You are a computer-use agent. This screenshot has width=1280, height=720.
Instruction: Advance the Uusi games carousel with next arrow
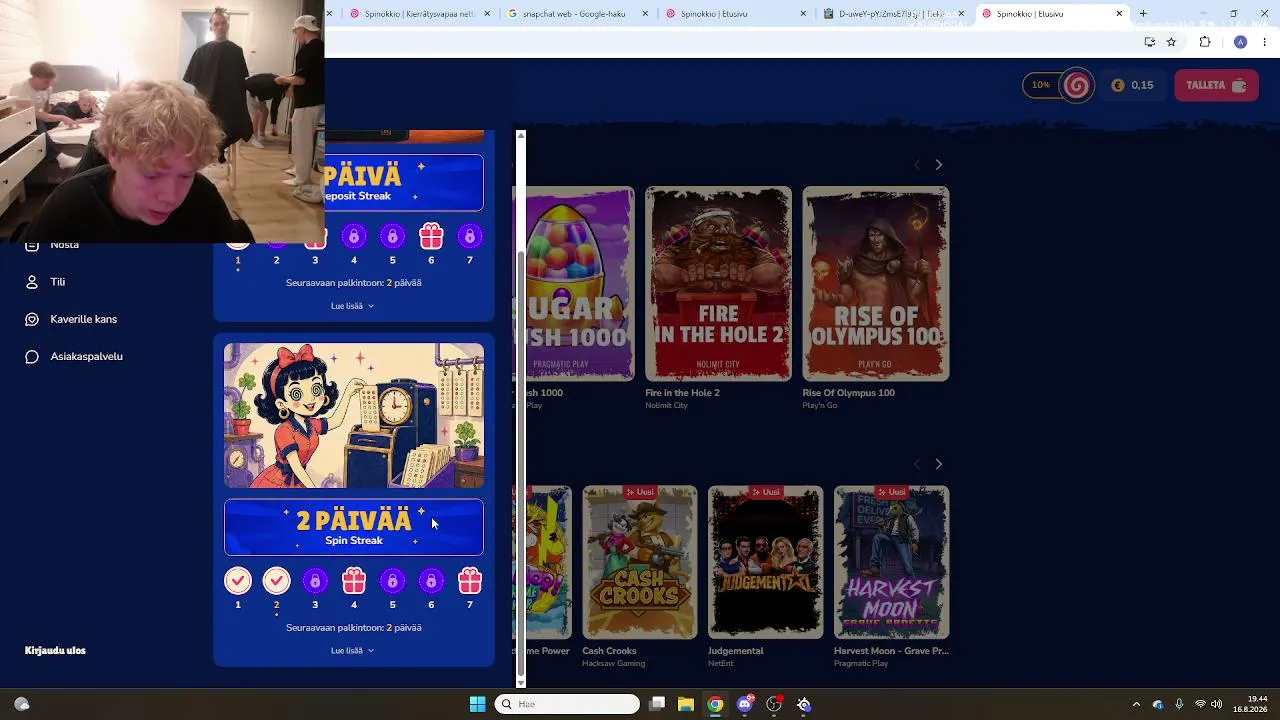click(x=938, y=464)
